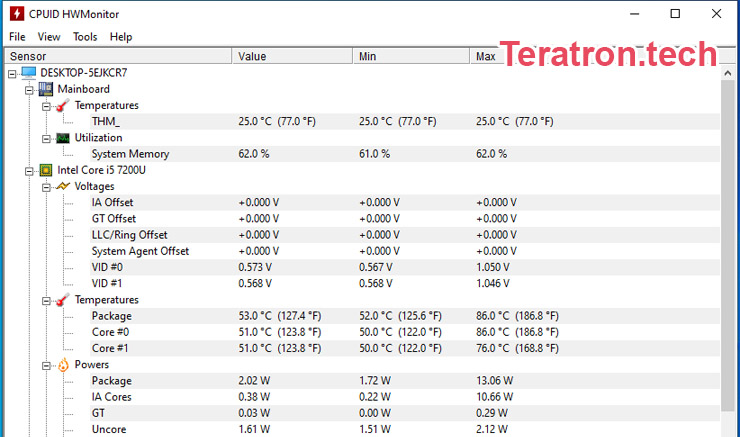Select the System Memory row
The height and width of the screenshot is (437, 740).
coord(405,154)
